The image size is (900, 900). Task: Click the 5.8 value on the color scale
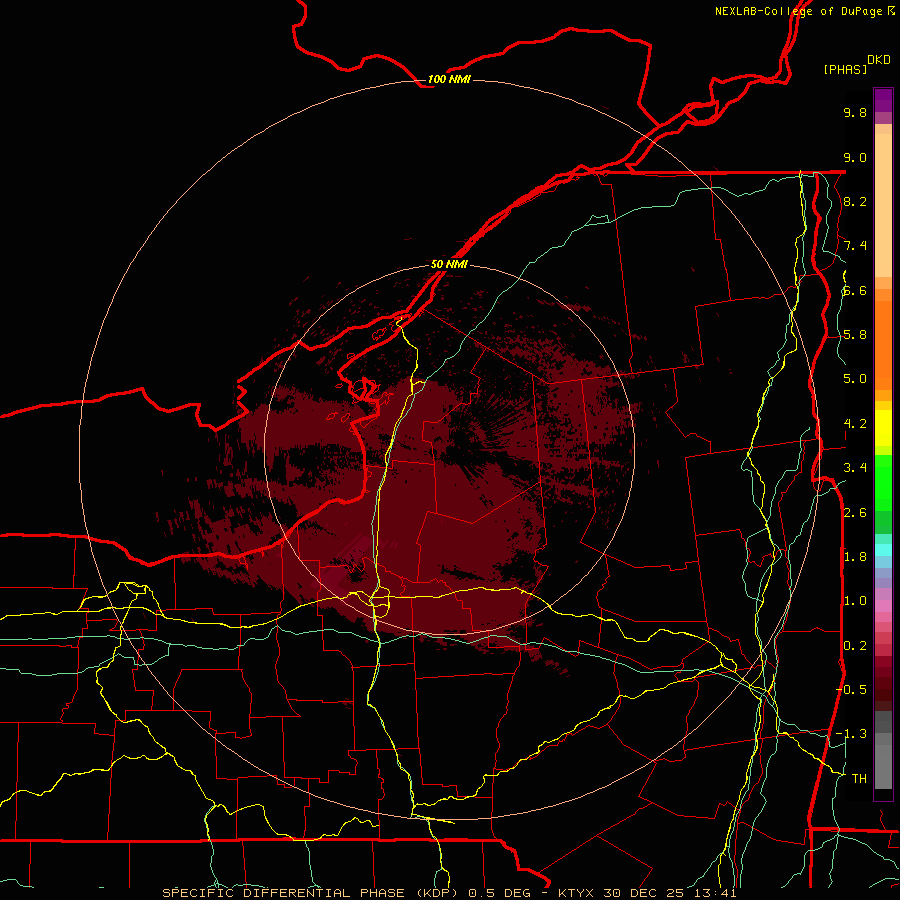coord(855,335)
